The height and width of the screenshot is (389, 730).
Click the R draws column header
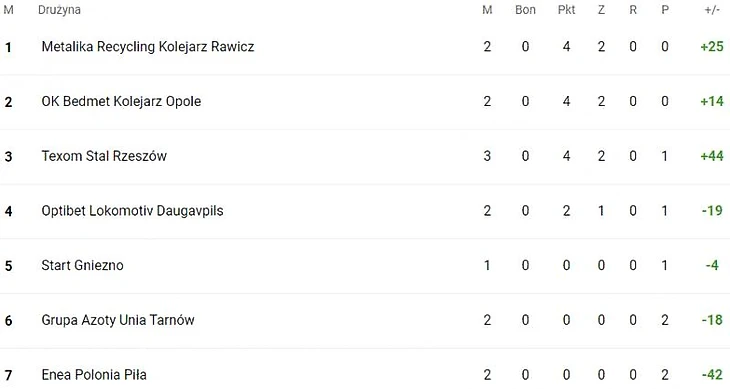point(633,10)
